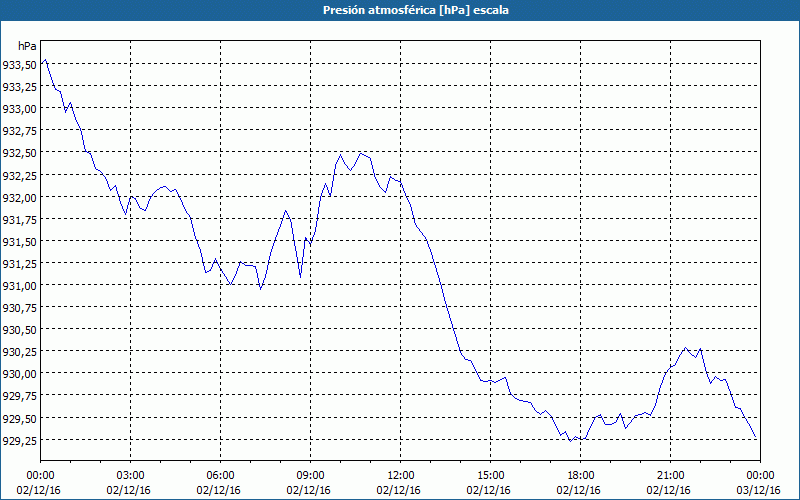Click the pressure curve start point at 00:00
Viewport: 800px width, 500px height.
pos(41,64)
